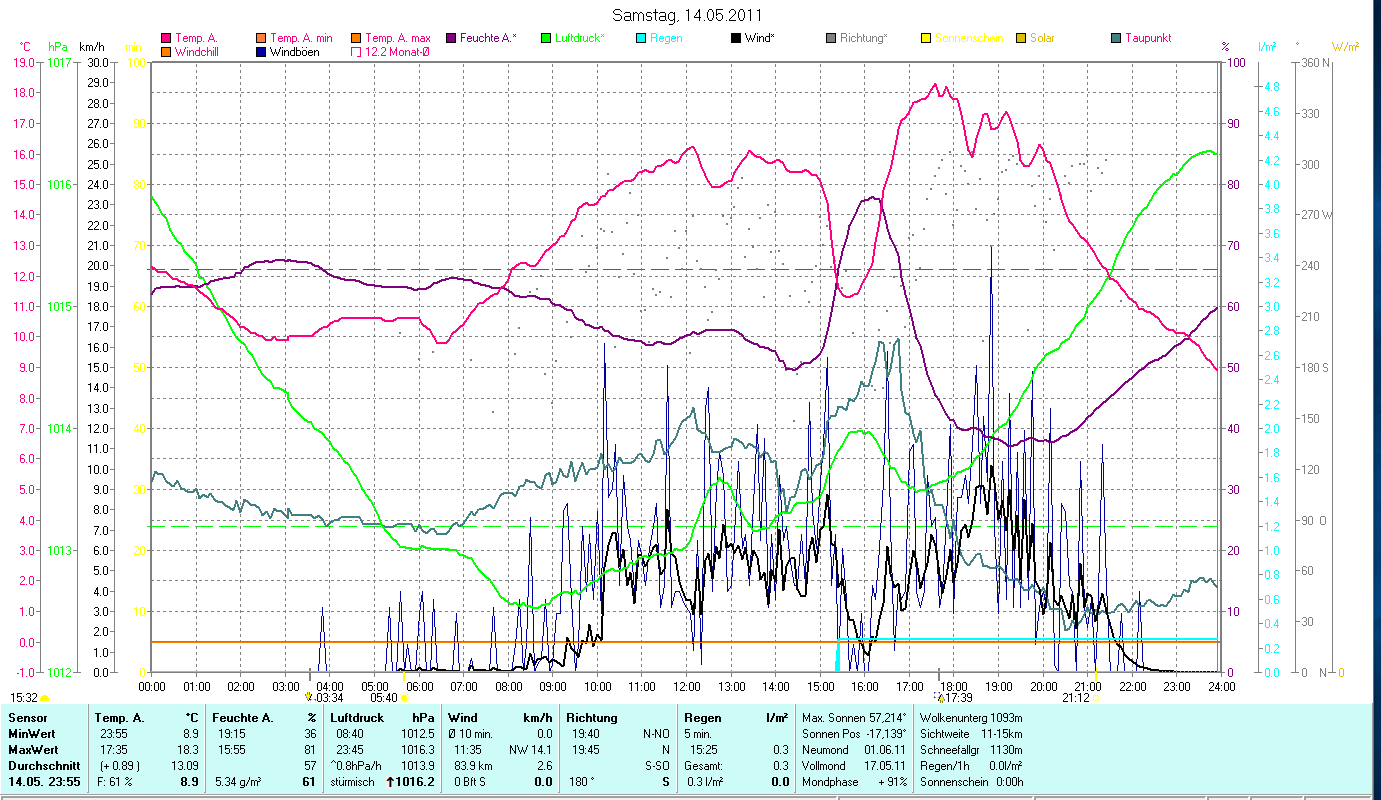Click the cyan Regen legend icon
Viewport: 1381px width, 800px height.
click(x=641, y=38)
